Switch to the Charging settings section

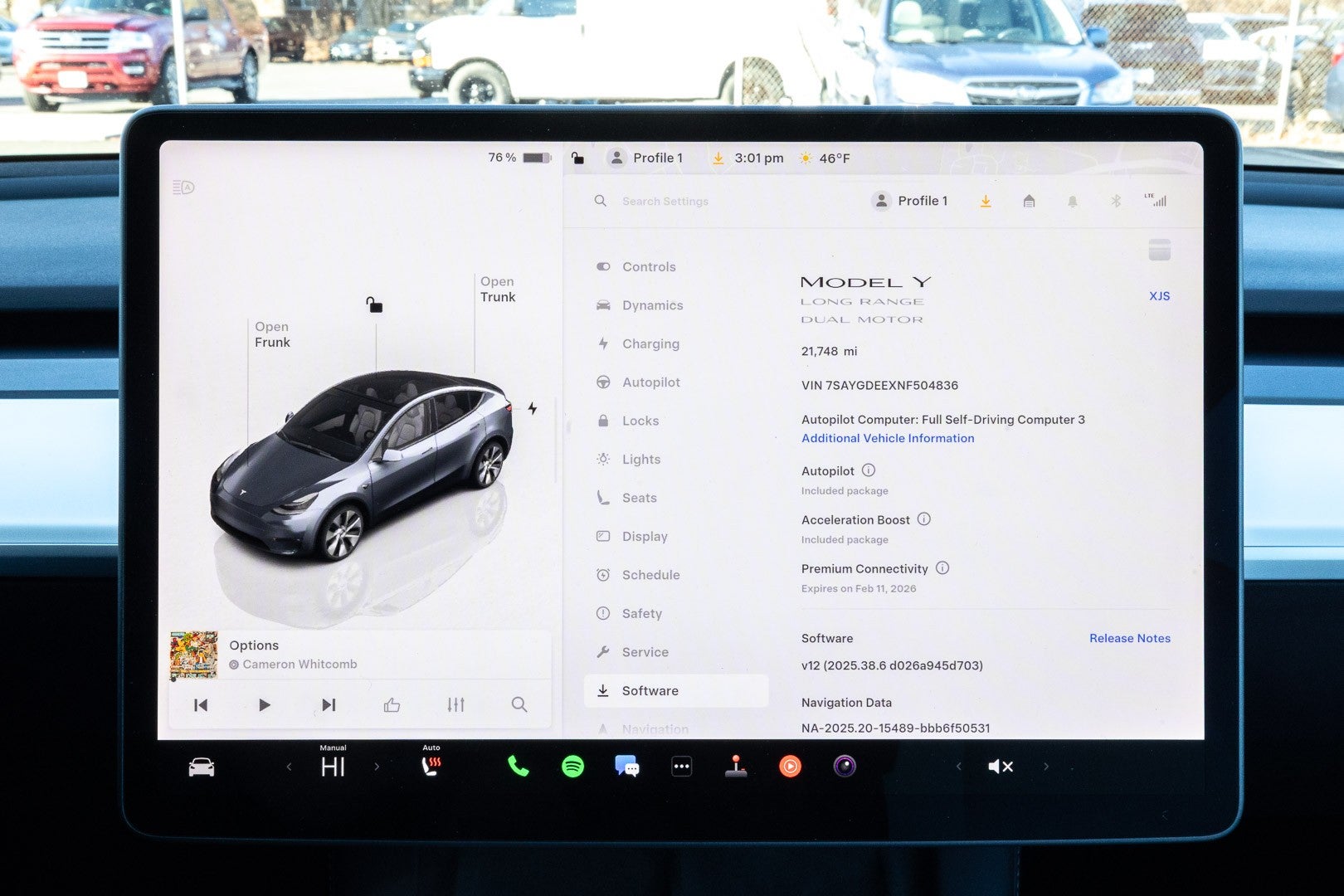click(650, 343)
